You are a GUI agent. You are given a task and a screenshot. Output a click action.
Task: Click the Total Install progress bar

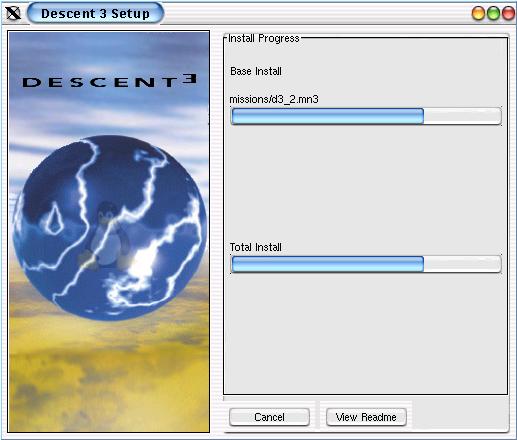pos(366,264)
